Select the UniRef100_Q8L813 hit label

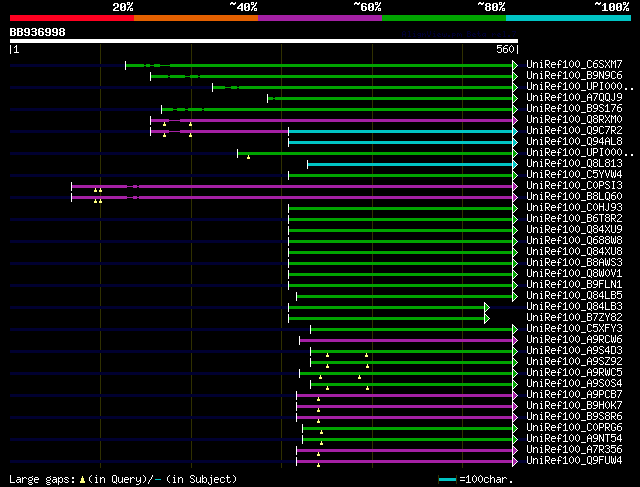coord(574,164)
